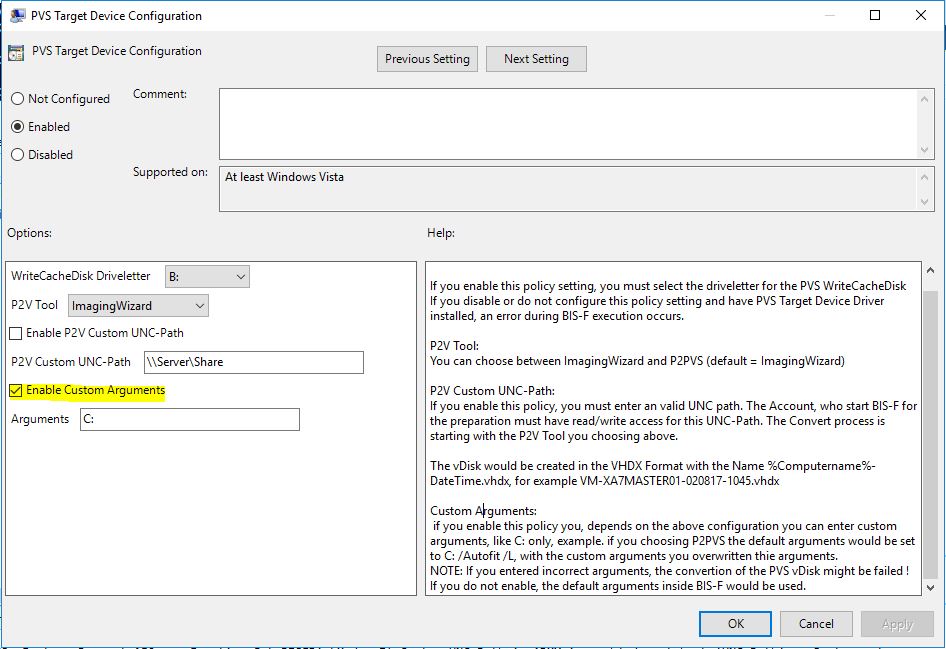Go to Next Setting
The height and width of the screenshot is (649, 946).
click(x=536, y=59)
